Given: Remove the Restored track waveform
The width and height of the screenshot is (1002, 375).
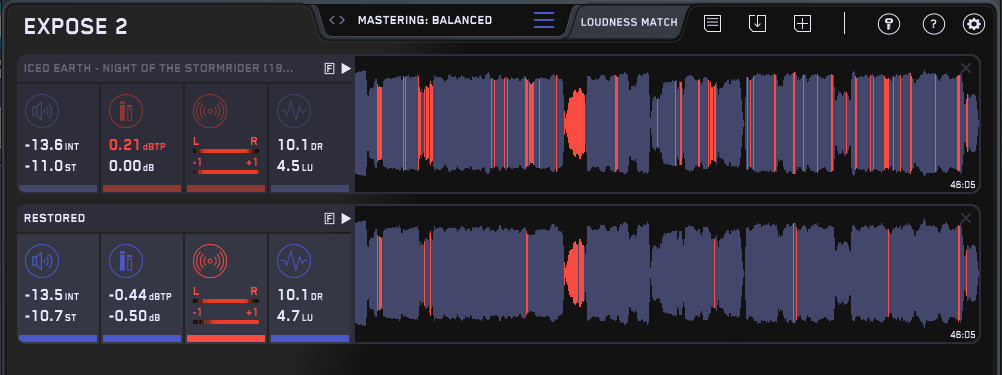Looking at the screenshot, I should coord(966,218).
